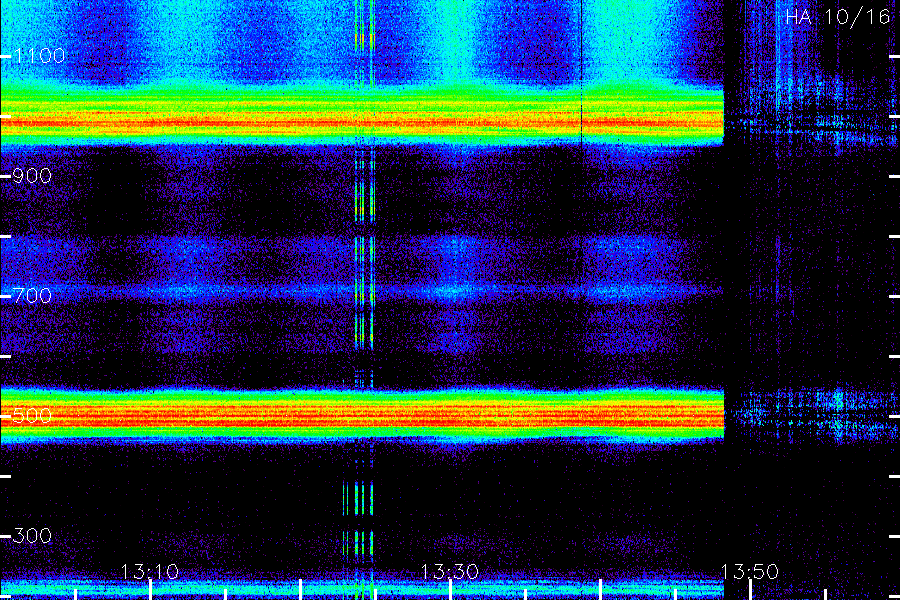Click the 900 frequency axis label

click(x=32, y=176)
